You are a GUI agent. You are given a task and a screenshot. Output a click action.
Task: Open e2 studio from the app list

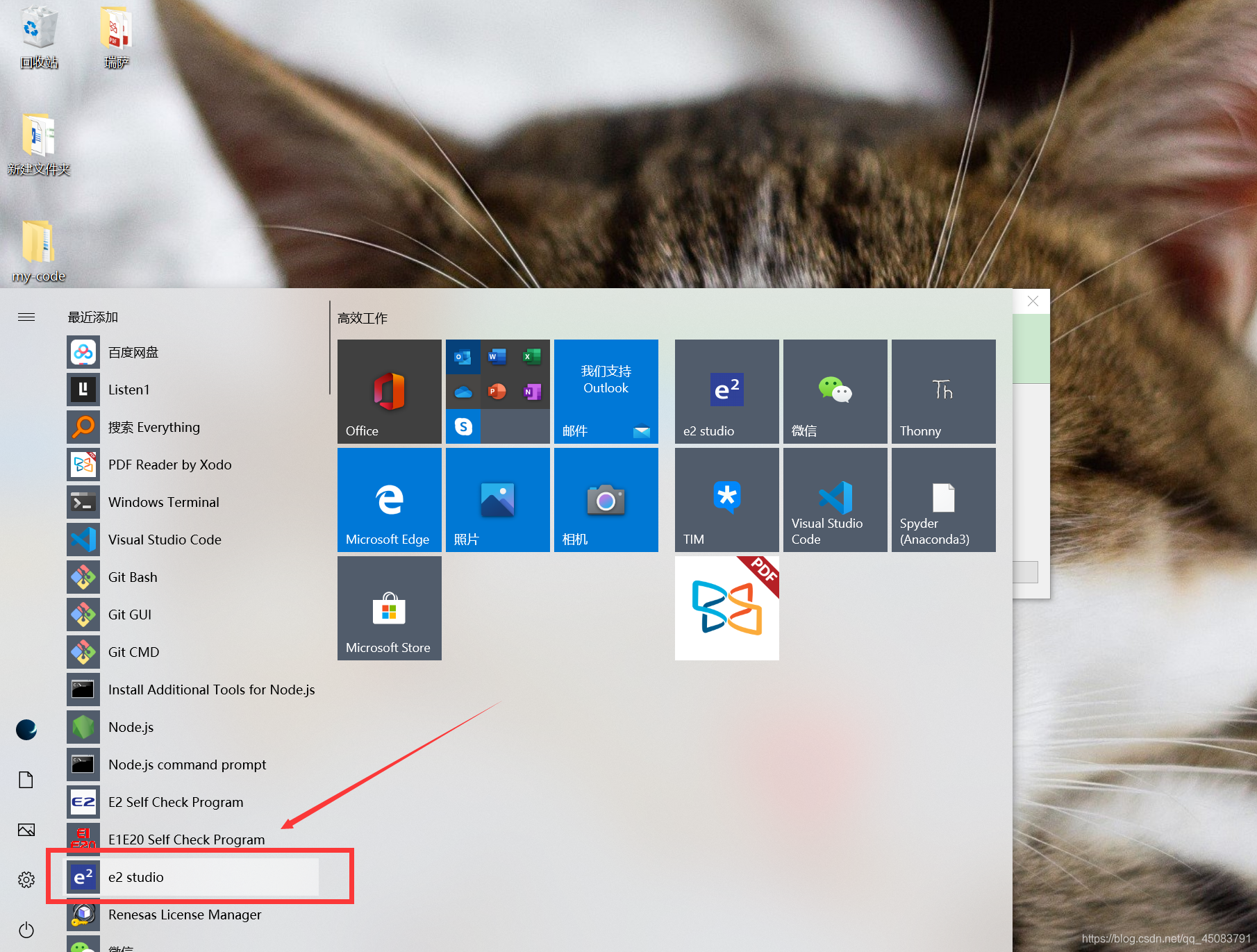pyautogui.click(x=192, y=877)
